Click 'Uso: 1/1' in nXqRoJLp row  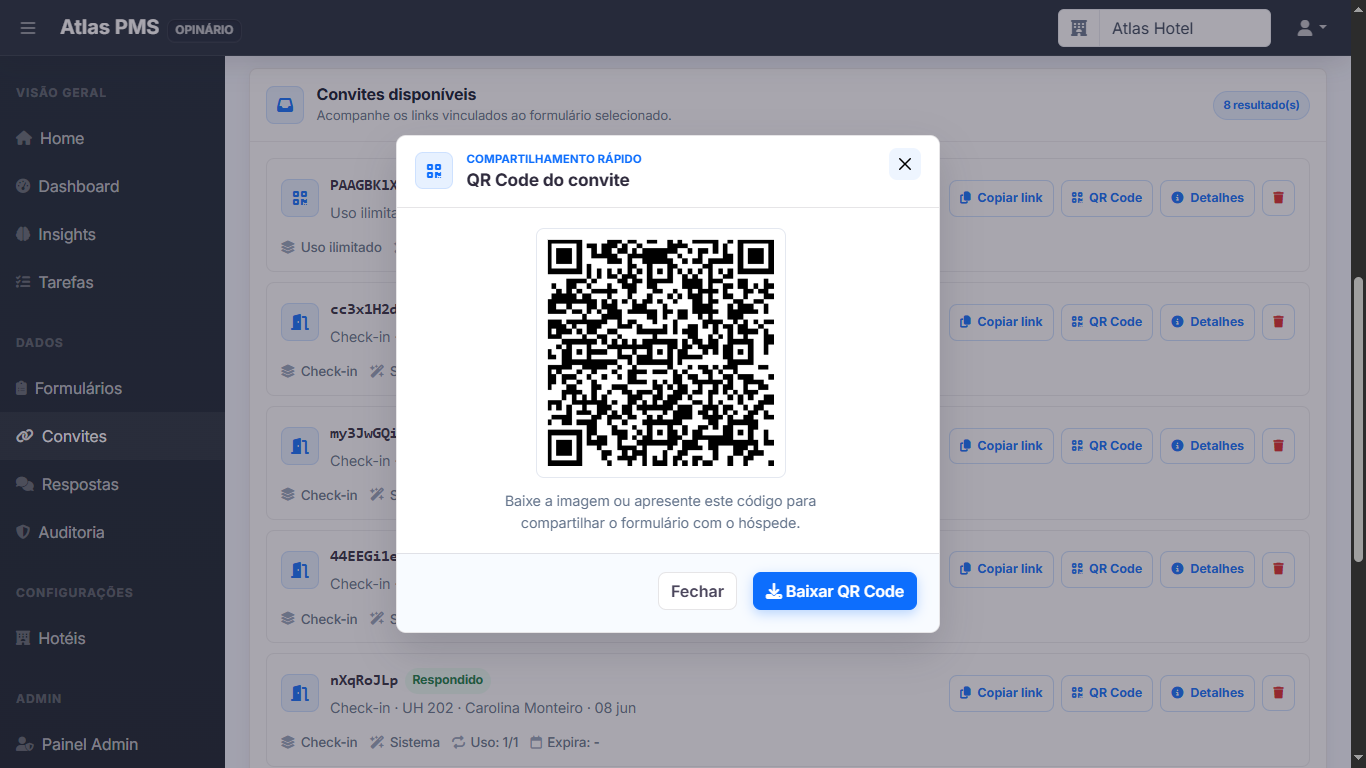tap(485, 742)
